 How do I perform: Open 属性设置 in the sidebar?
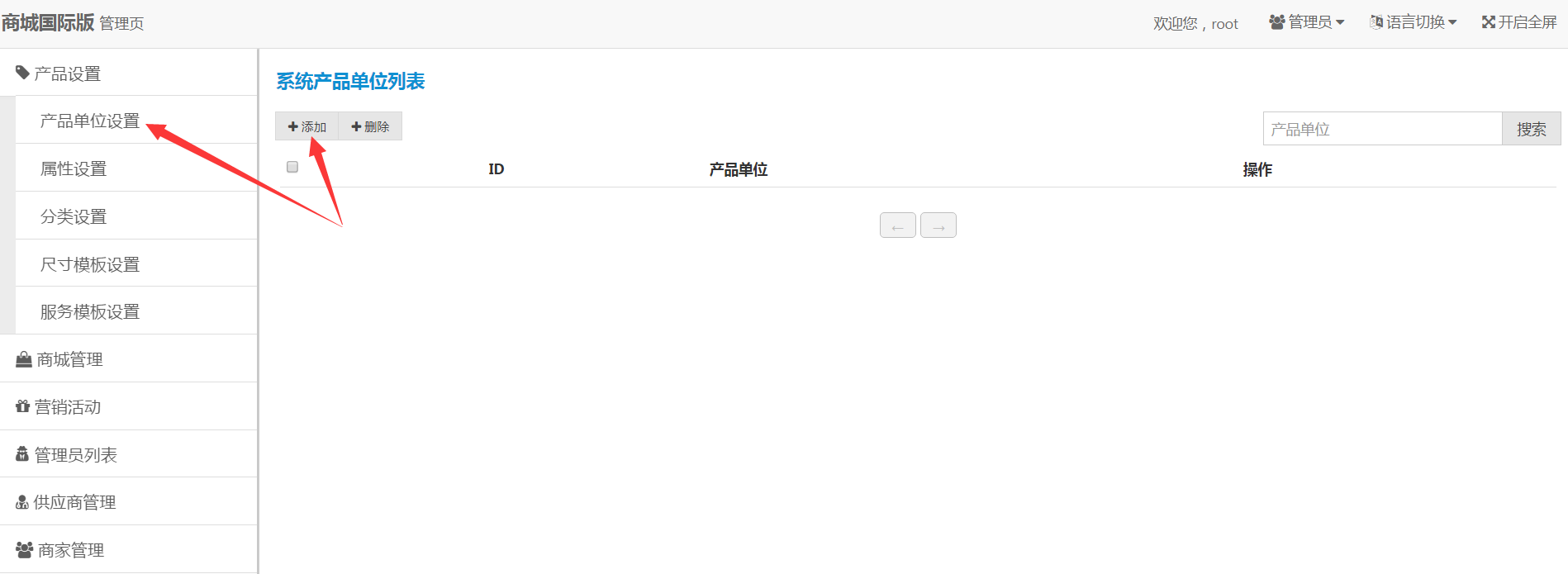[74, 168]
